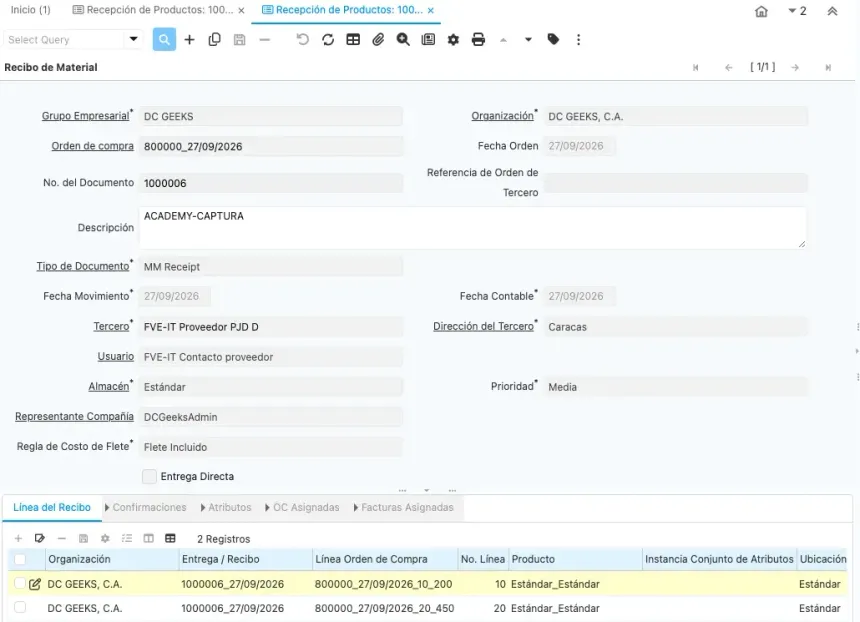Screen dimensions: 860x622
Task: Select the checkbox for line 10 row
Action: click(x=20, y=584)
